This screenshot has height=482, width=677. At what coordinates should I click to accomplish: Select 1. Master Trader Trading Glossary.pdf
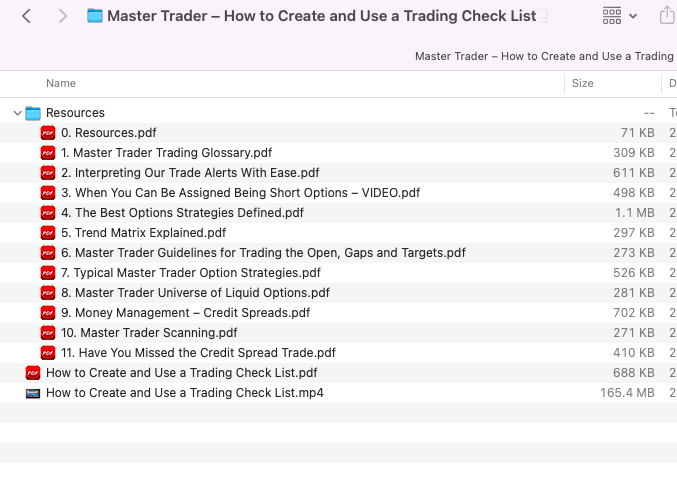[338, 153]
